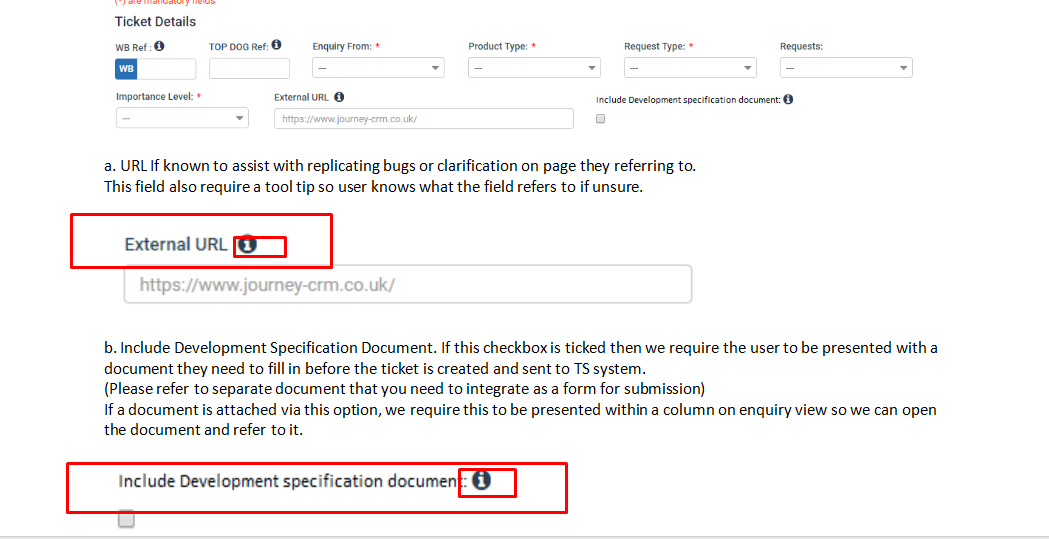Click small info icon after 'Include Development specification document:' in form

[x=789, y=99]
